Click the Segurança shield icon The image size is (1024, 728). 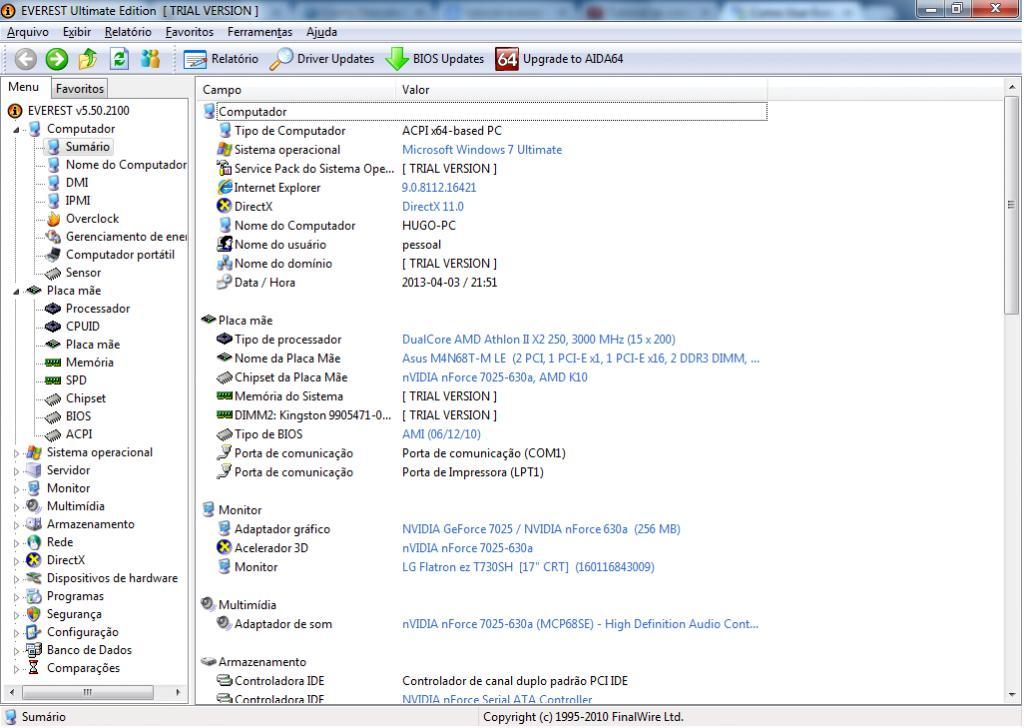tap(33, 614)
